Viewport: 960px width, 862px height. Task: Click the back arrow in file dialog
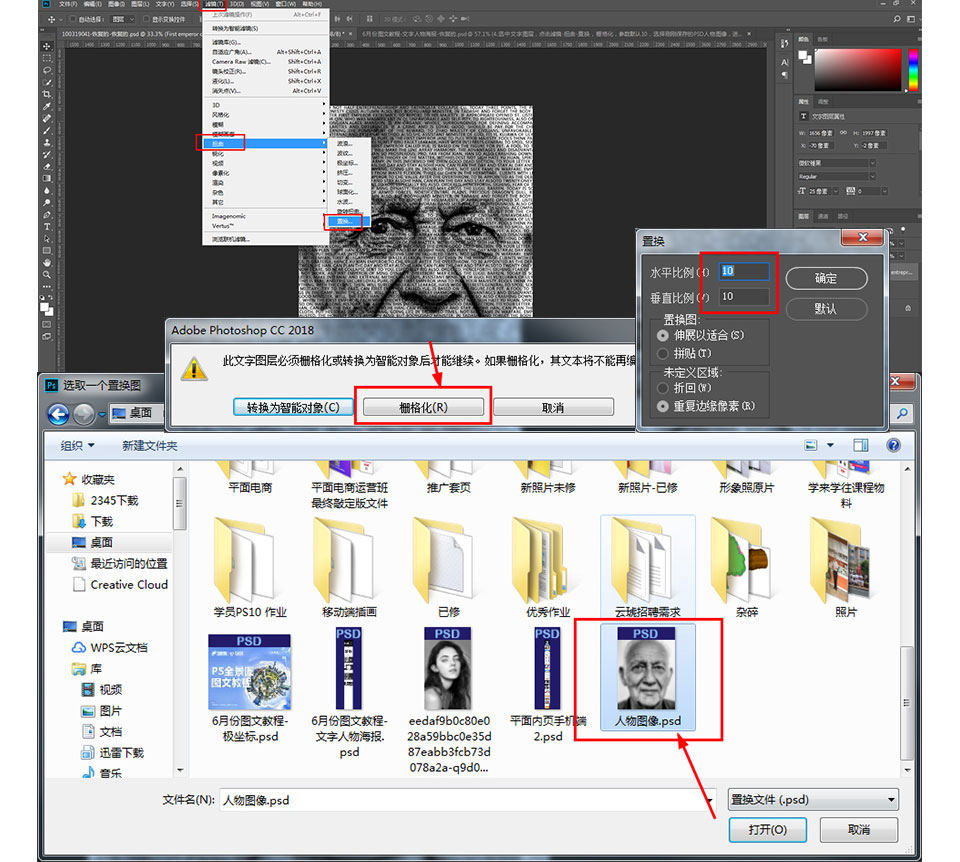click(x=58, y=414)
